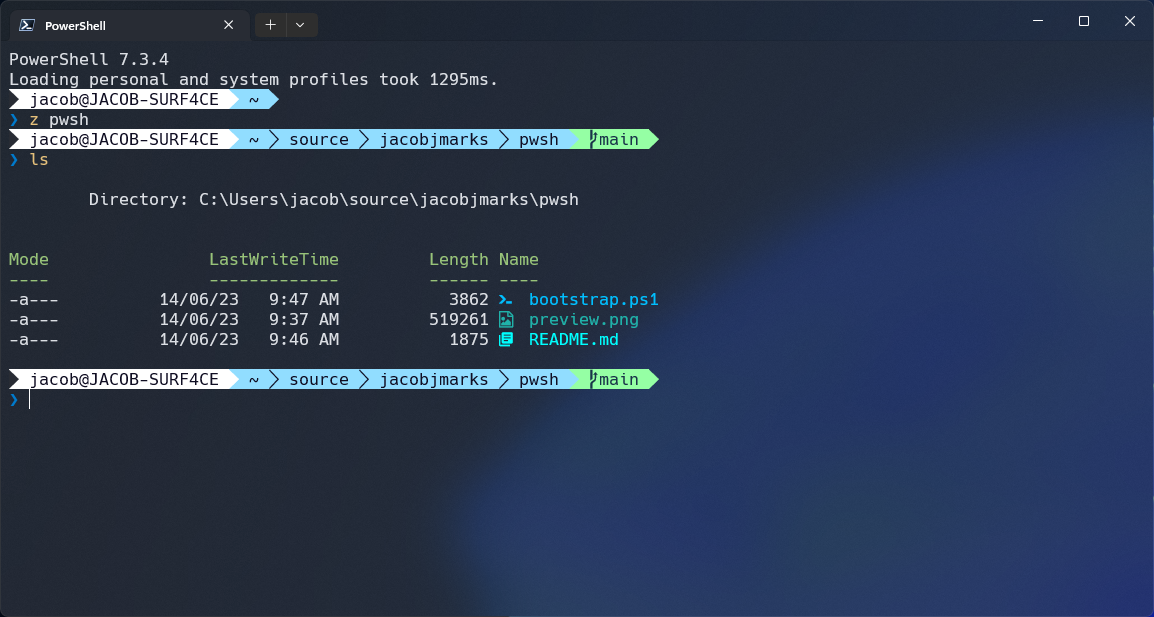Maximize the terminal window
Image resolution: width=1154 pixels, height=617 pixels.
pos(1083,21)
